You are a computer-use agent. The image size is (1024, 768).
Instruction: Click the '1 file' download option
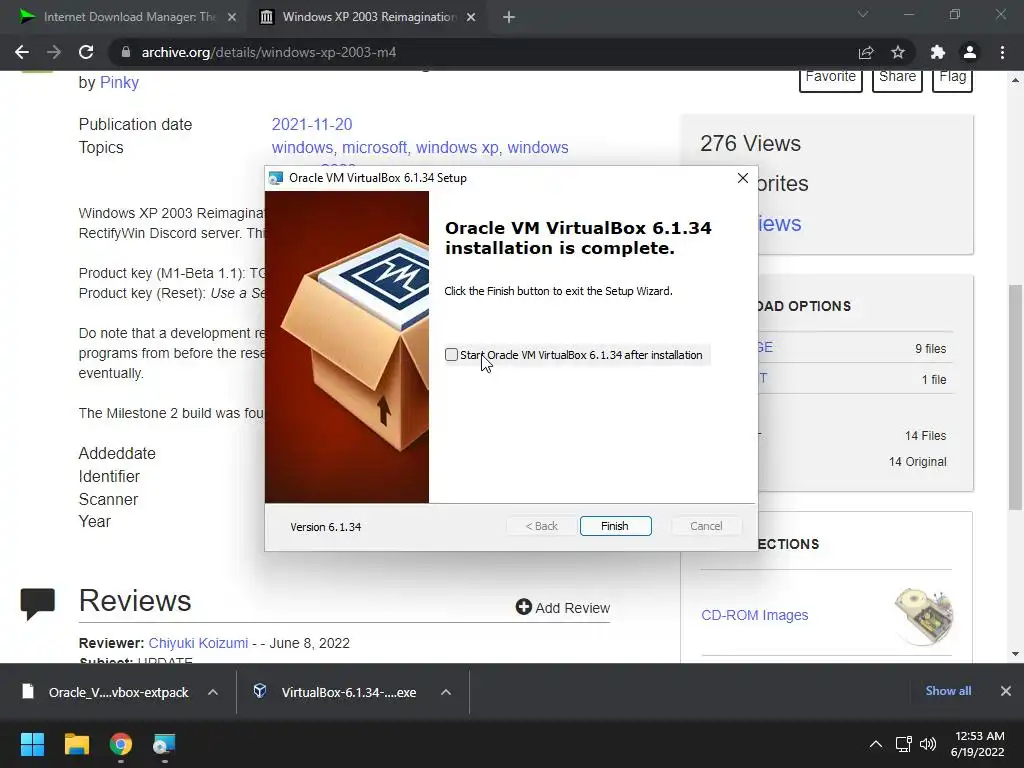(933, 379)
